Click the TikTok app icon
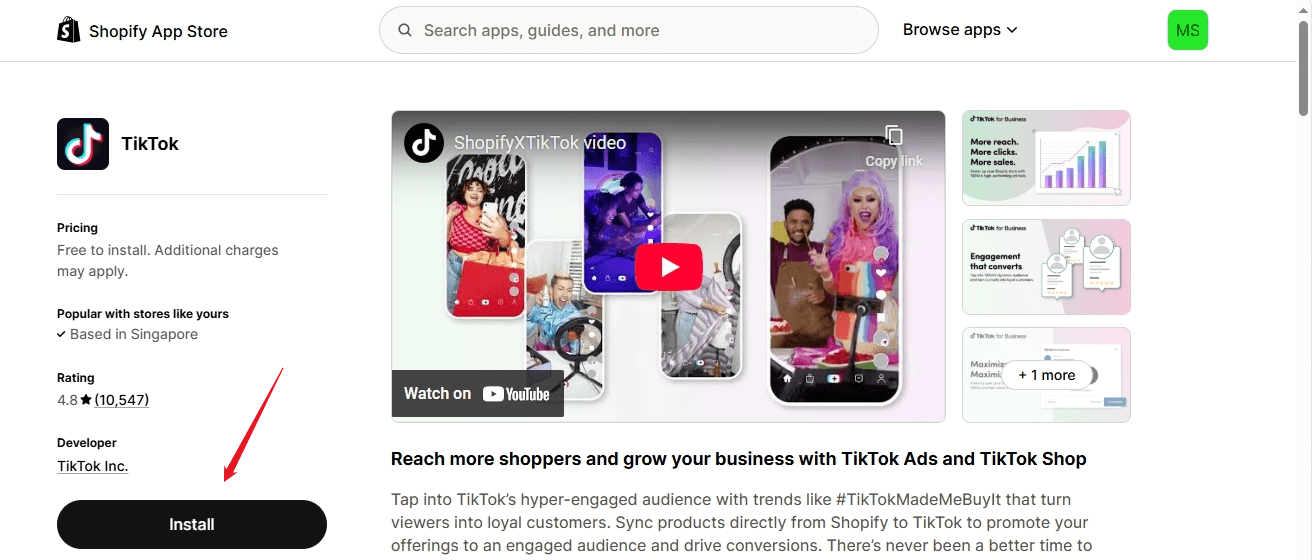The width and height of the screenshot is (1312, 560). (83, 144)
